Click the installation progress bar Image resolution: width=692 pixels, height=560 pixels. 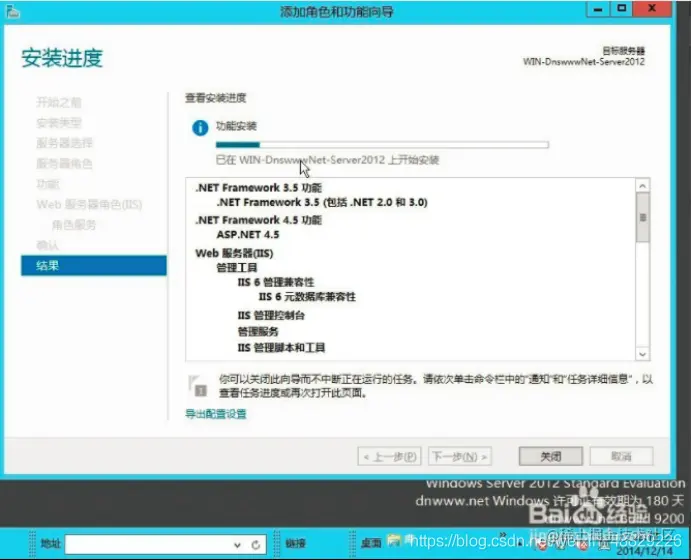pyautogui.click(x=382, y=145)
